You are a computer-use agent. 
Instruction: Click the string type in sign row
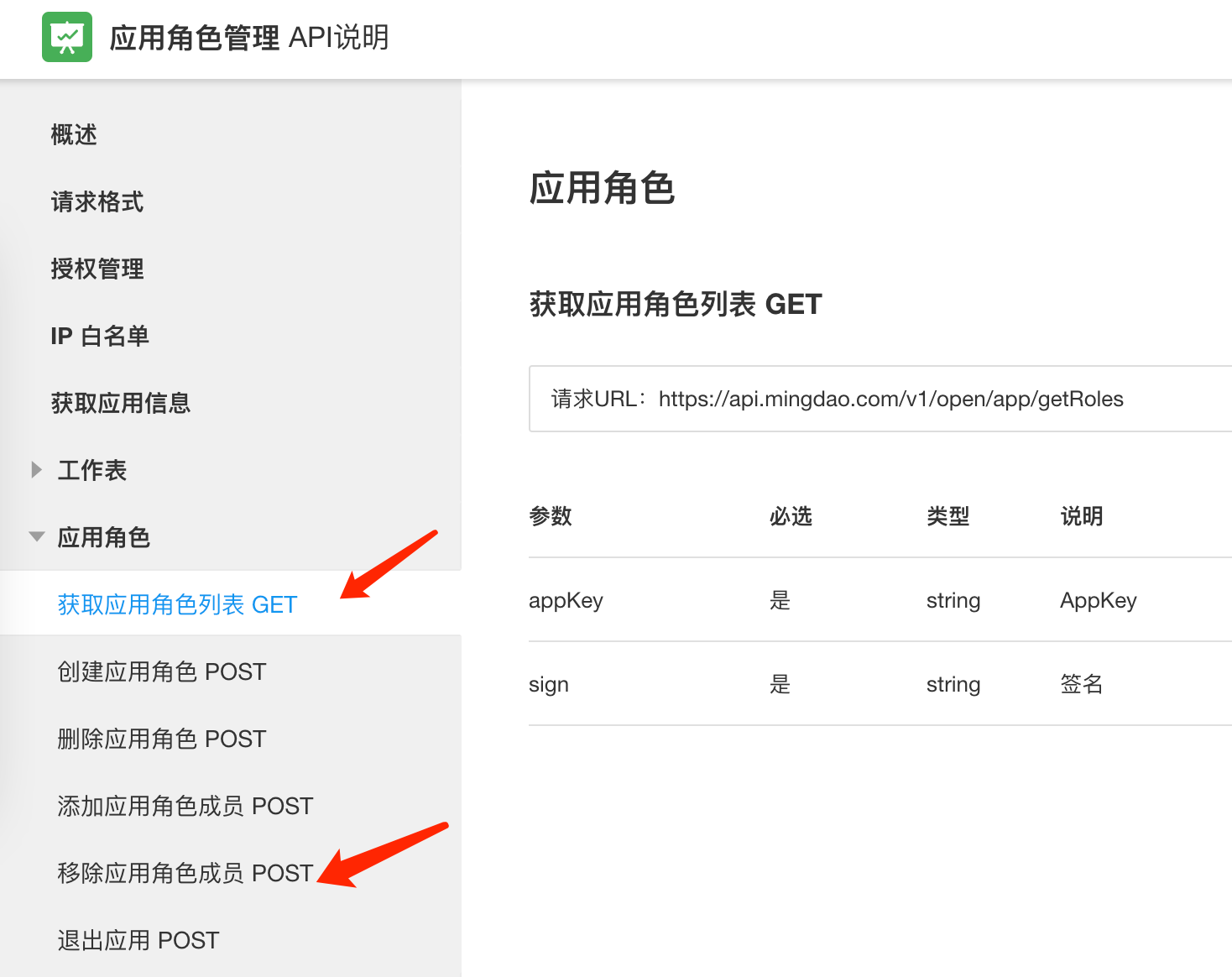tap(953, 684)
